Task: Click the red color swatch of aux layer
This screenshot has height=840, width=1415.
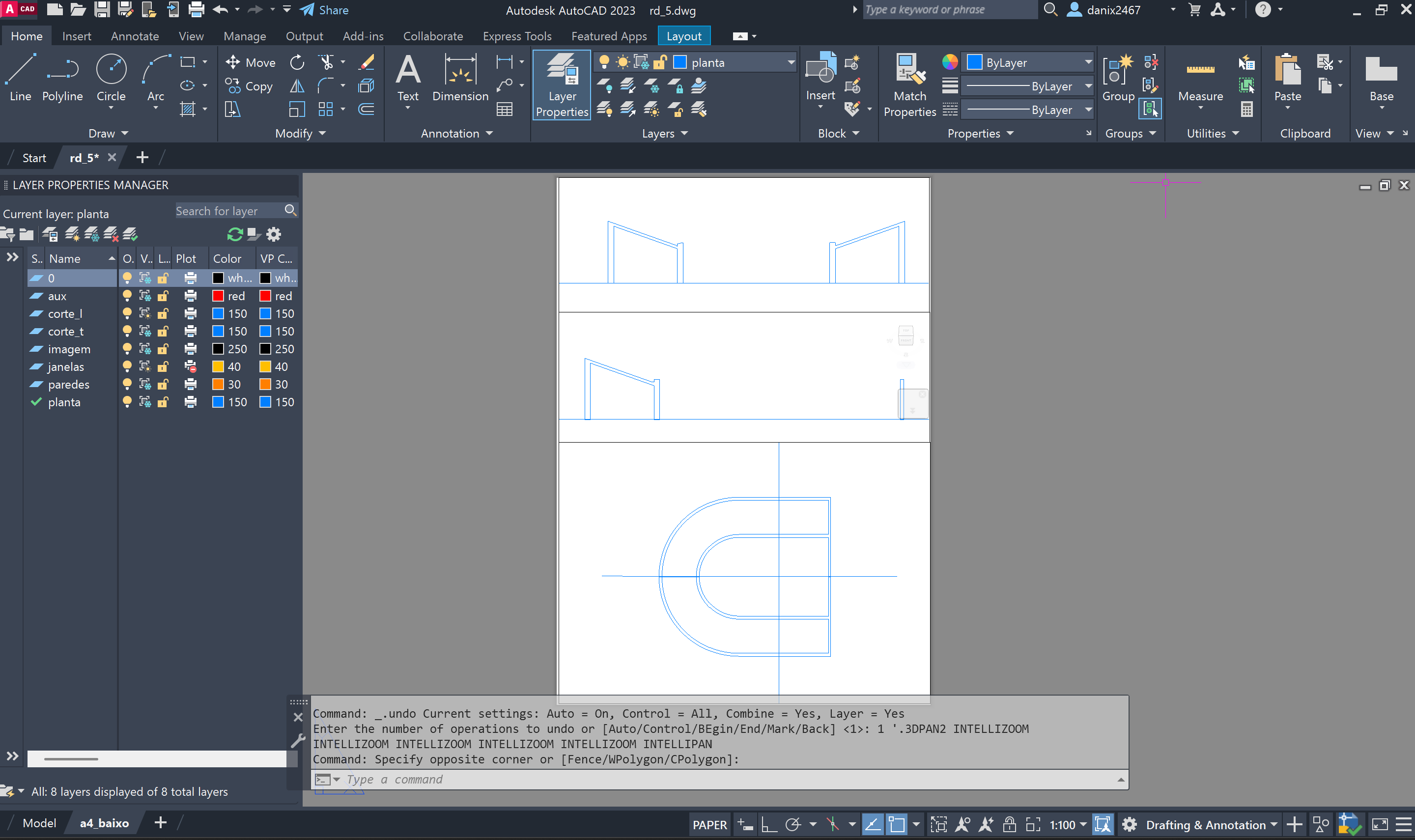Action: [218, 296]
